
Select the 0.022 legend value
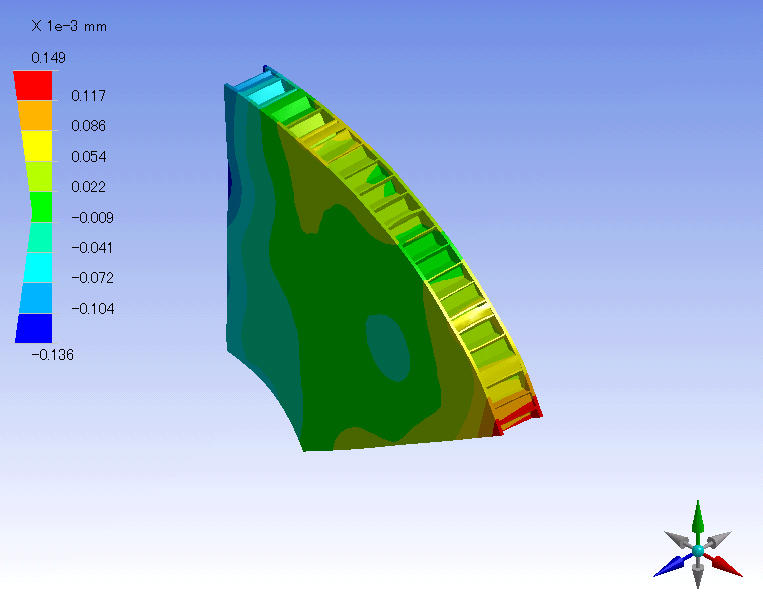point(89,187)
